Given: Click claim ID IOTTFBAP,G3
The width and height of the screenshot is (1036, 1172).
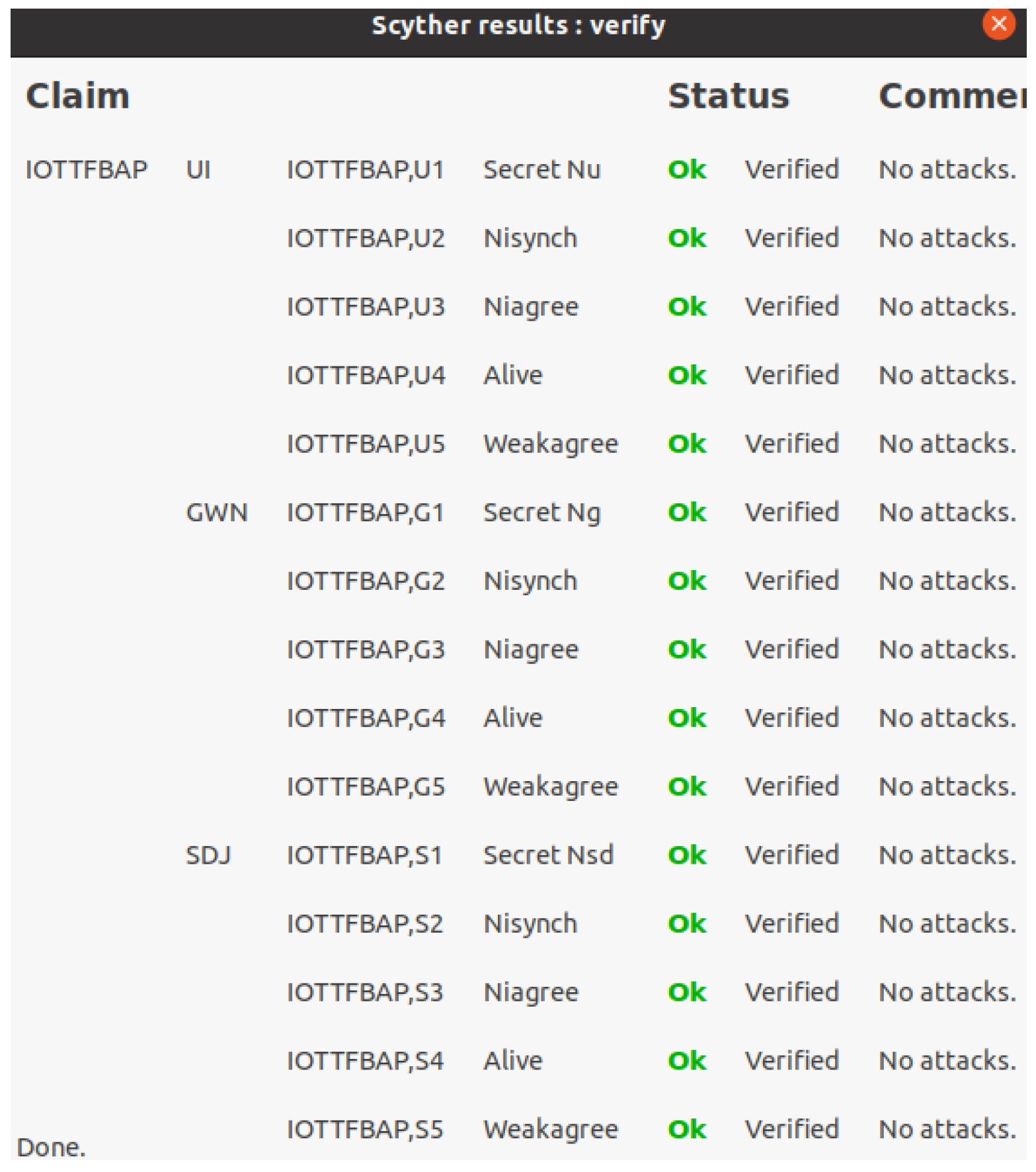Looking at the screenshot, I should (365, 649).
